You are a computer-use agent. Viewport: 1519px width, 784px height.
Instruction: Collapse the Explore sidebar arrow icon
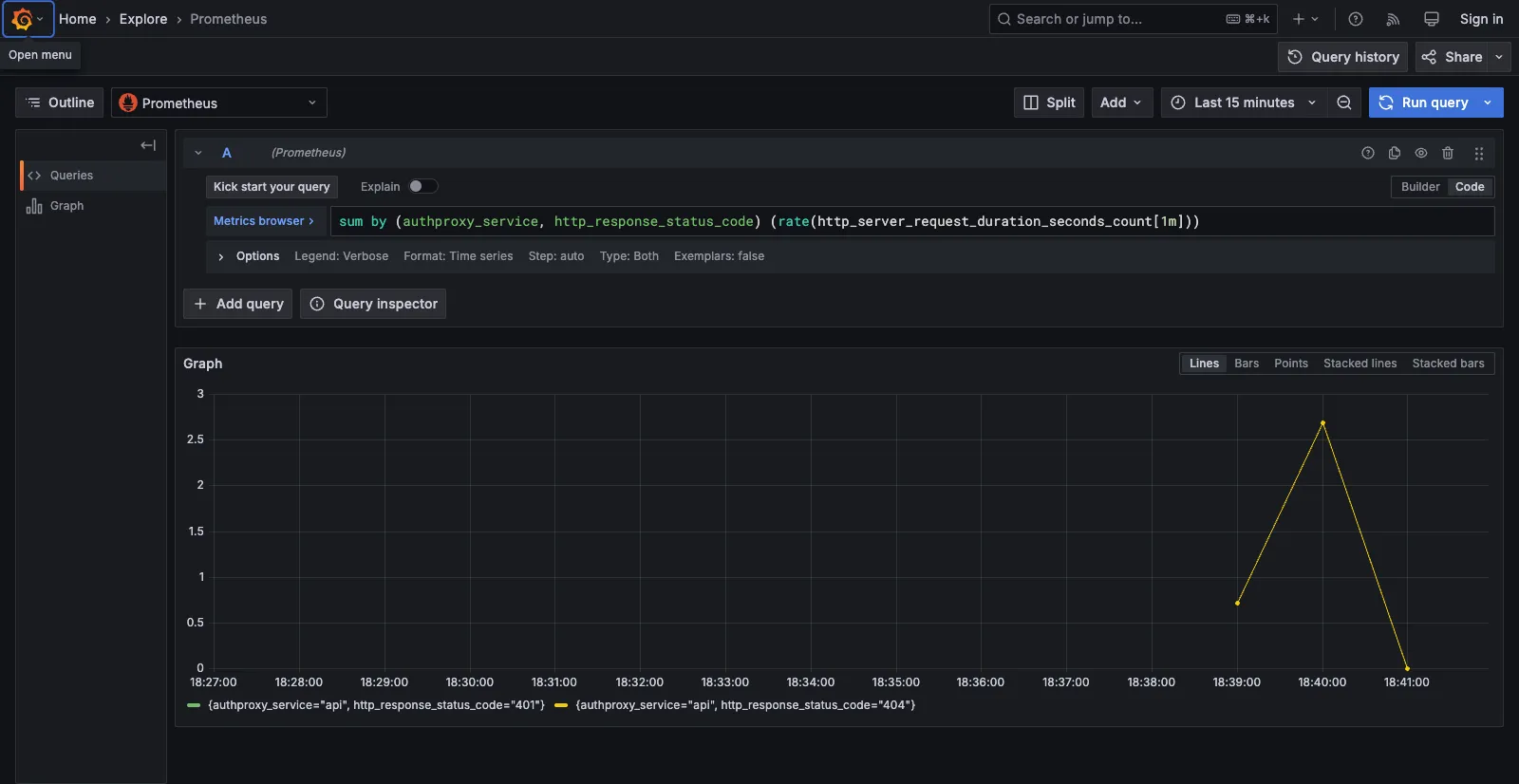tap(148, 145)
